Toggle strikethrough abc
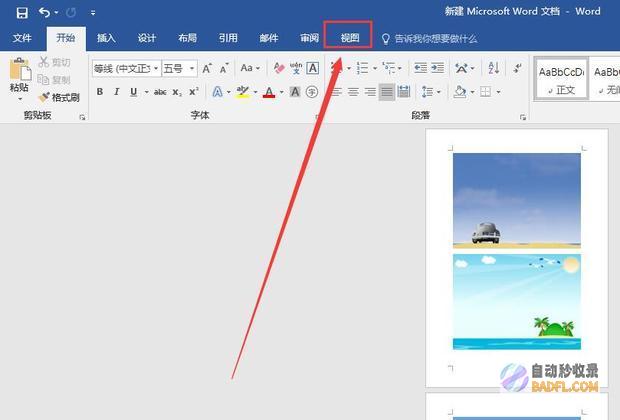 click(x=160, y=92)
